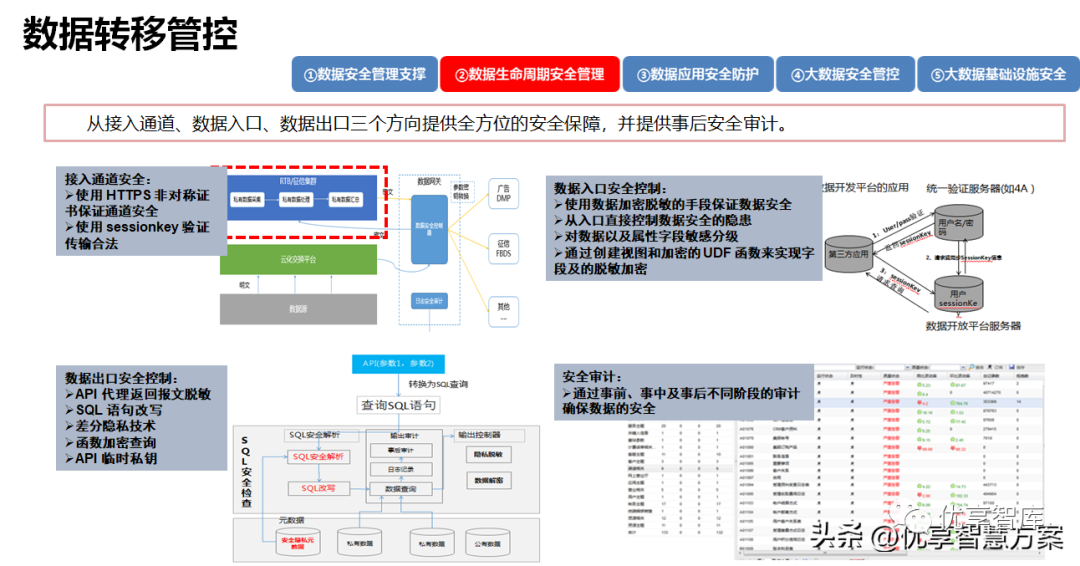Select the red-text SQL安全解析 box

pos(318,457)
